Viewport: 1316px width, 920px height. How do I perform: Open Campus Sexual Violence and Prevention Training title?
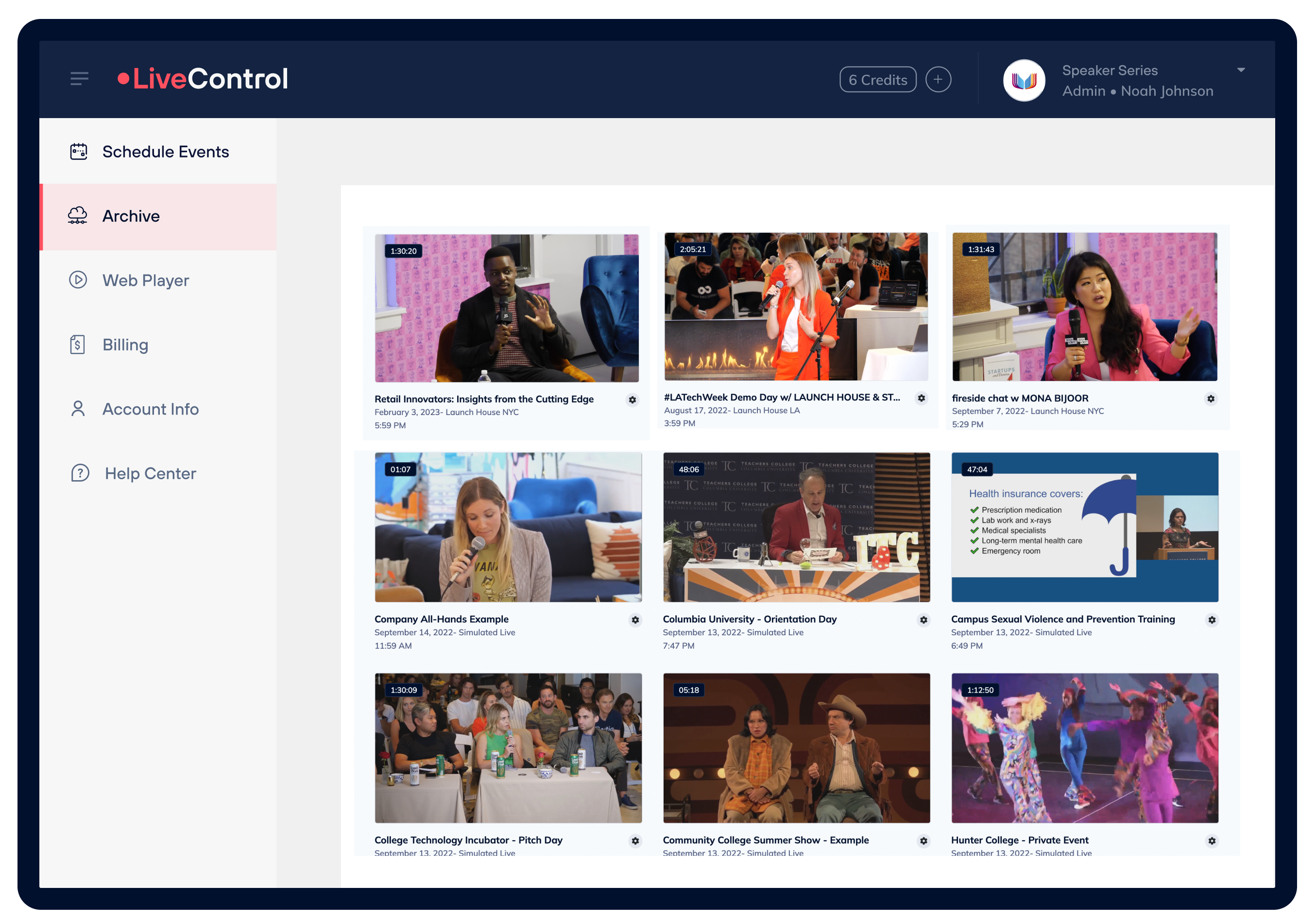[1062, 619]
